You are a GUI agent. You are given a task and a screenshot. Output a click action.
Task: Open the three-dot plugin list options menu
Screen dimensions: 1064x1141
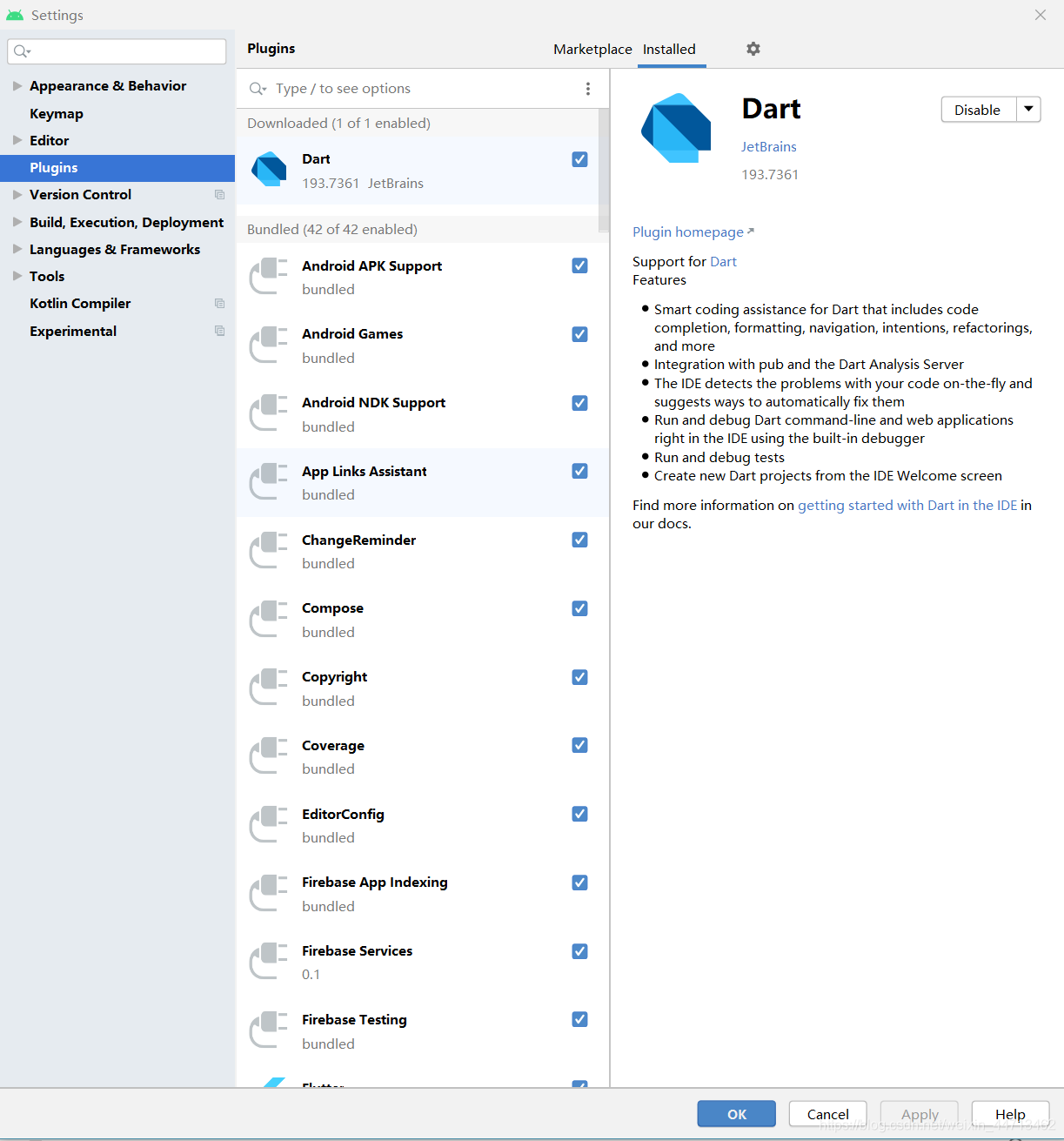(x=588, y=89)
